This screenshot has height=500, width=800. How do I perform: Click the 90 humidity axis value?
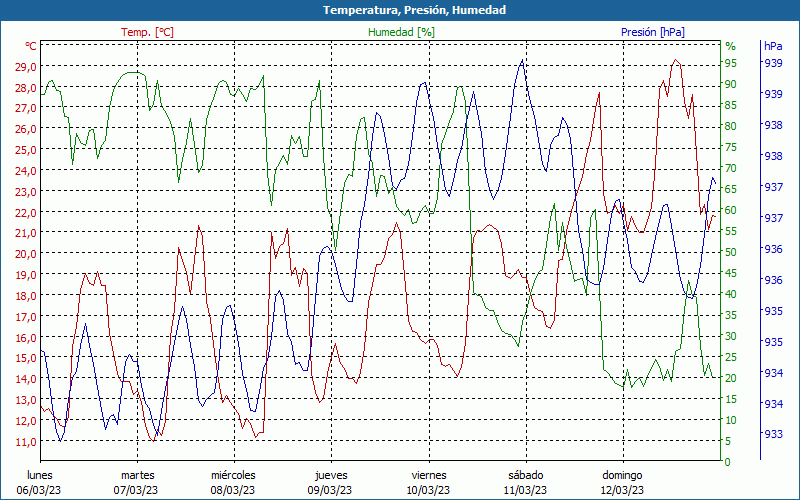pyautogui.click(x=731, y=84)
